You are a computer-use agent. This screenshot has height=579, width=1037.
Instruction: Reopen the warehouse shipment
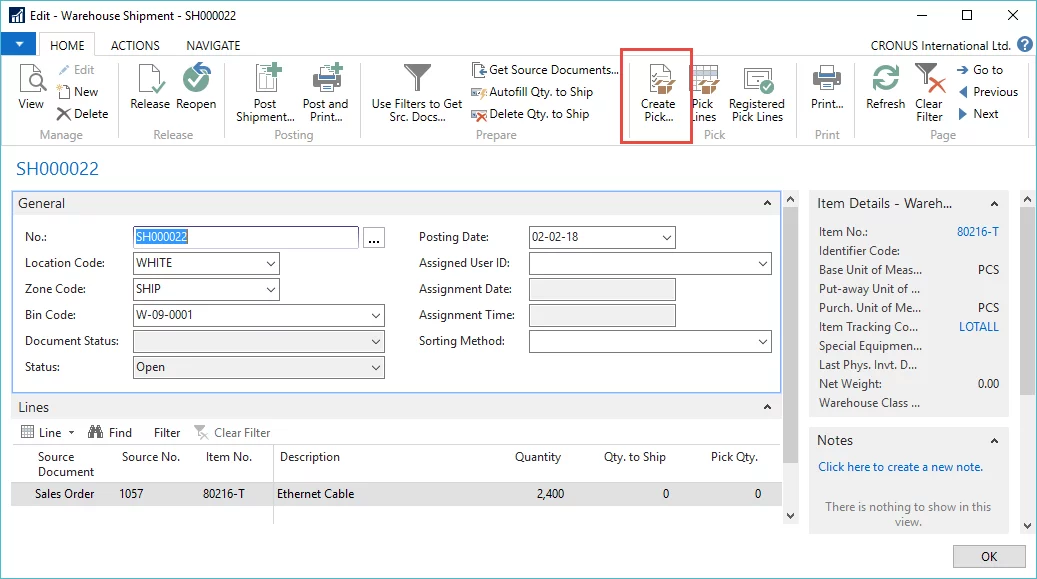[x=196, y=80]
